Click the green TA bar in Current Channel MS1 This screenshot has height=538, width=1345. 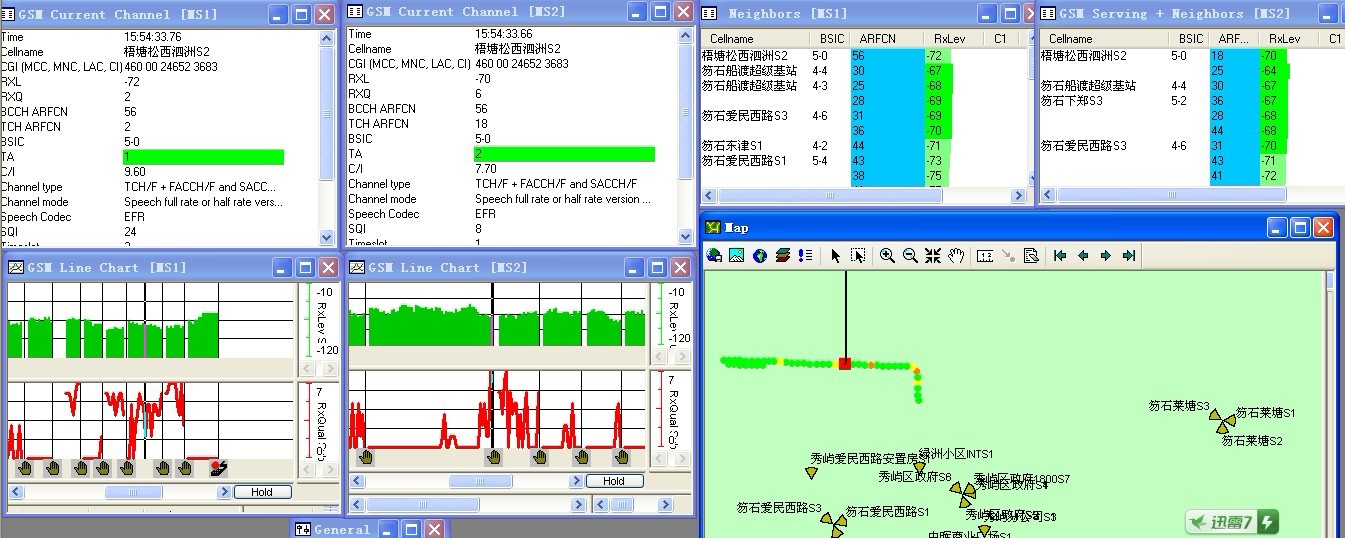(x=203, y=157)
